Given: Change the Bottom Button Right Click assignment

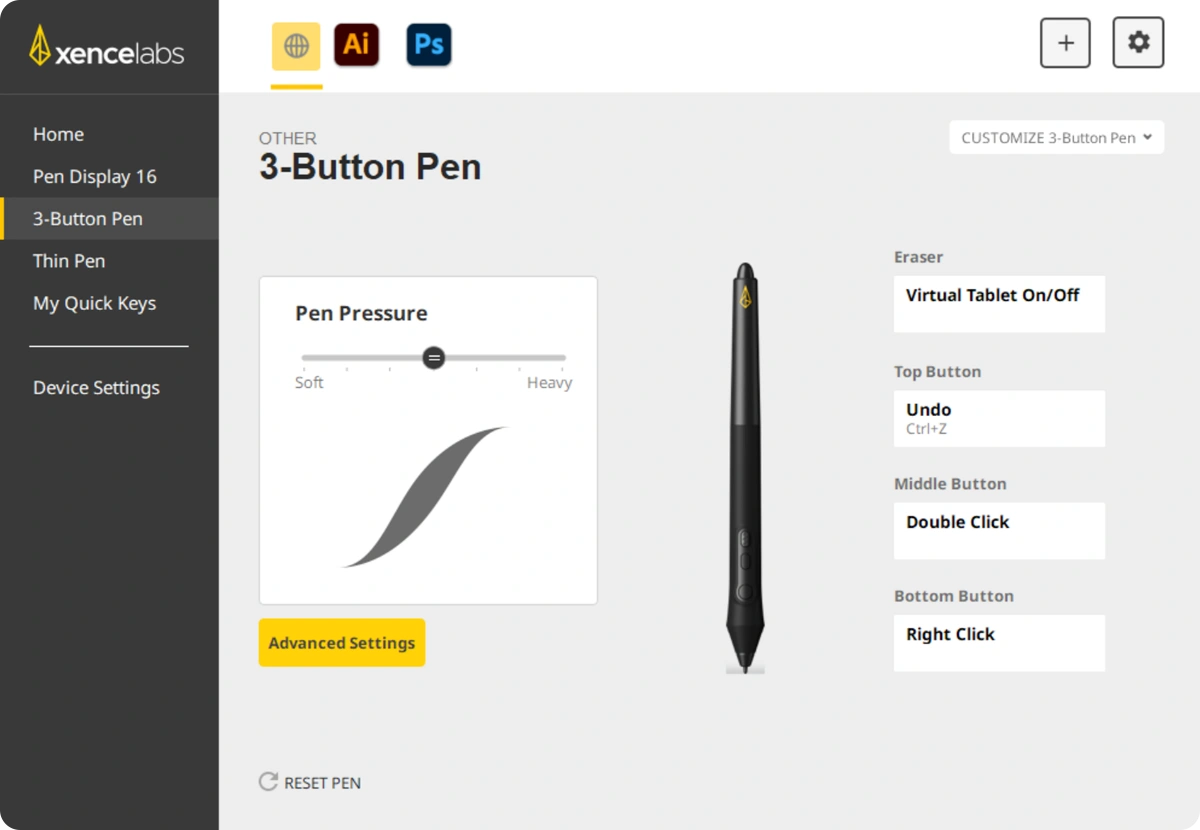Looking at the screenshot, I should tap(999, 643).
